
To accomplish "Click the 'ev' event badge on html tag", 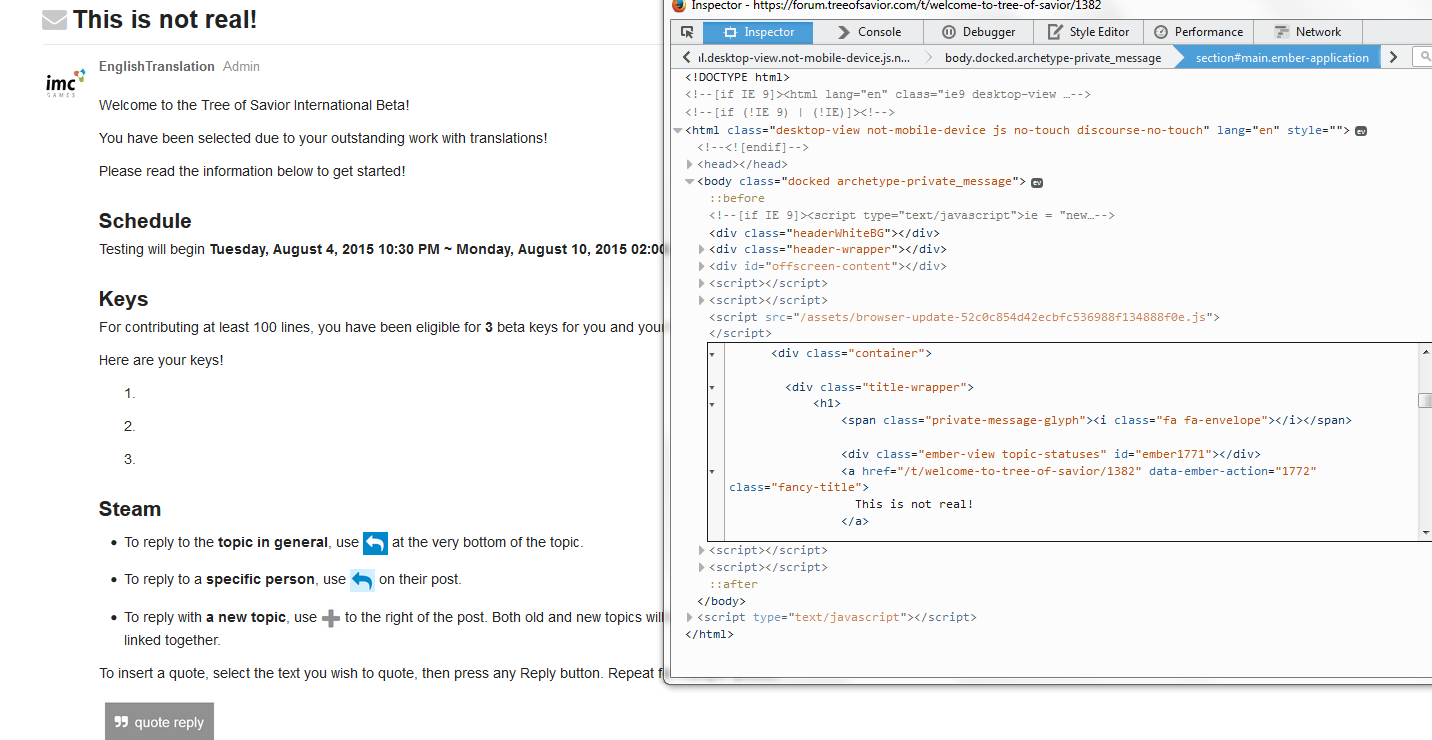I will coord(1361,131).
